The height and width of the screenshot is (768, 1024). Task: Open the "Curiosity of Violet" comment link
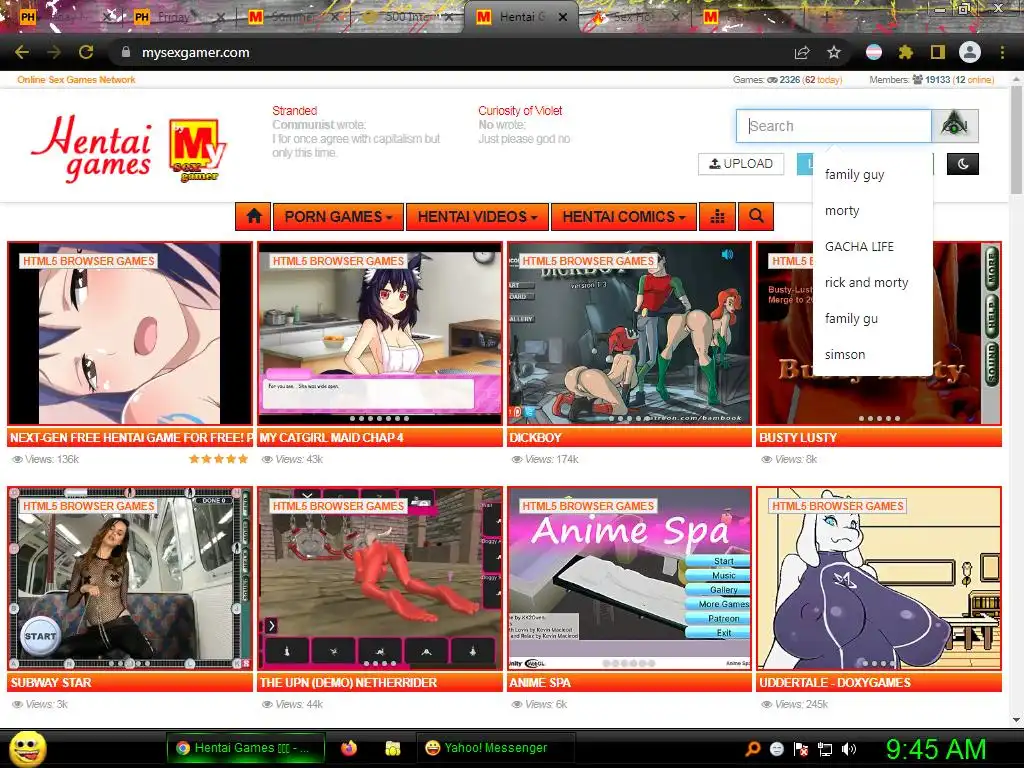520,110
